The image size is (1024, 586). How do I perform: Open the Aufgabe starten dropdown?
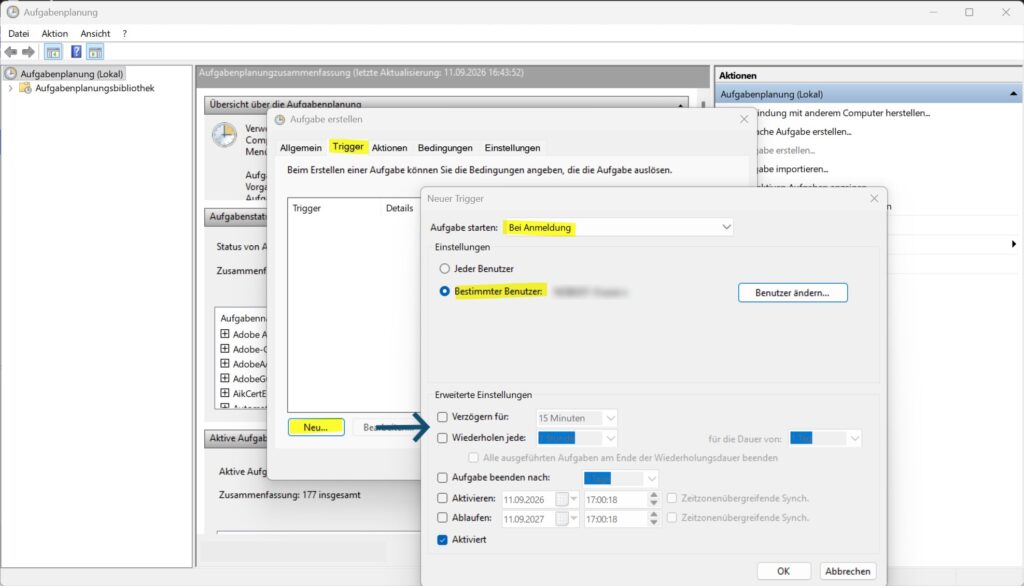click(x=618, y=227)
